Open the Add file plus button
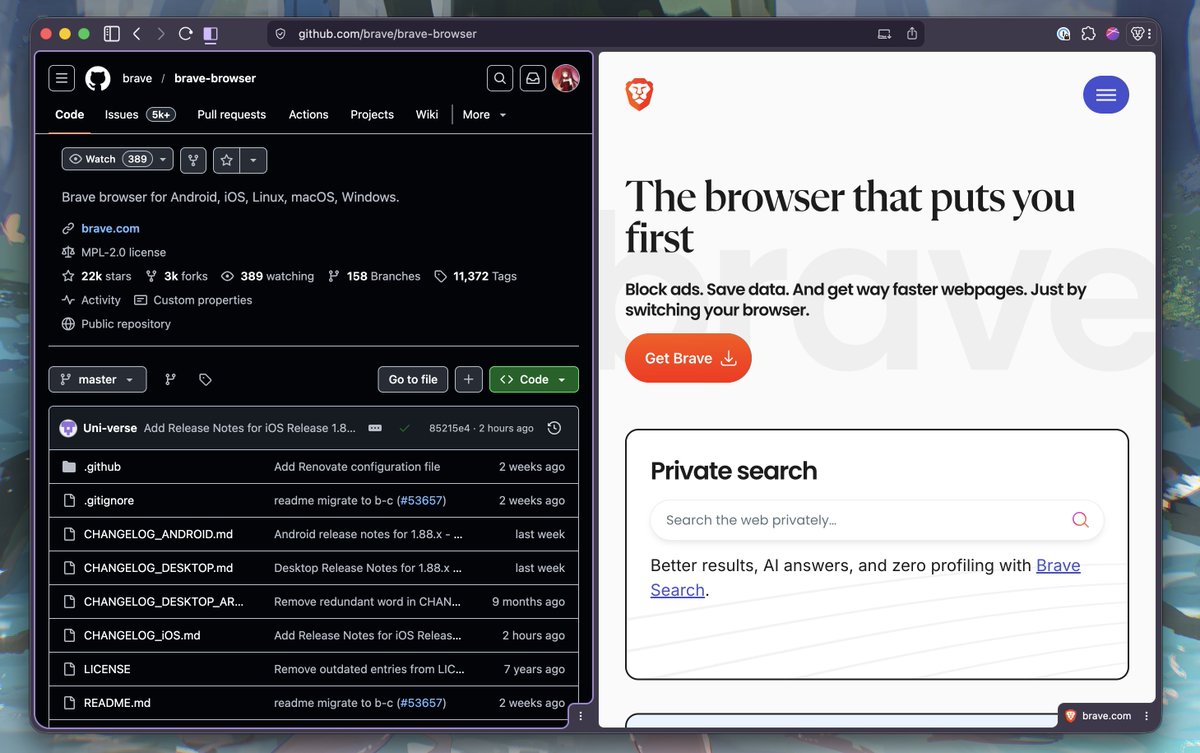The width and height of the screenshot is (1200, 753). (x=468, y=380)
